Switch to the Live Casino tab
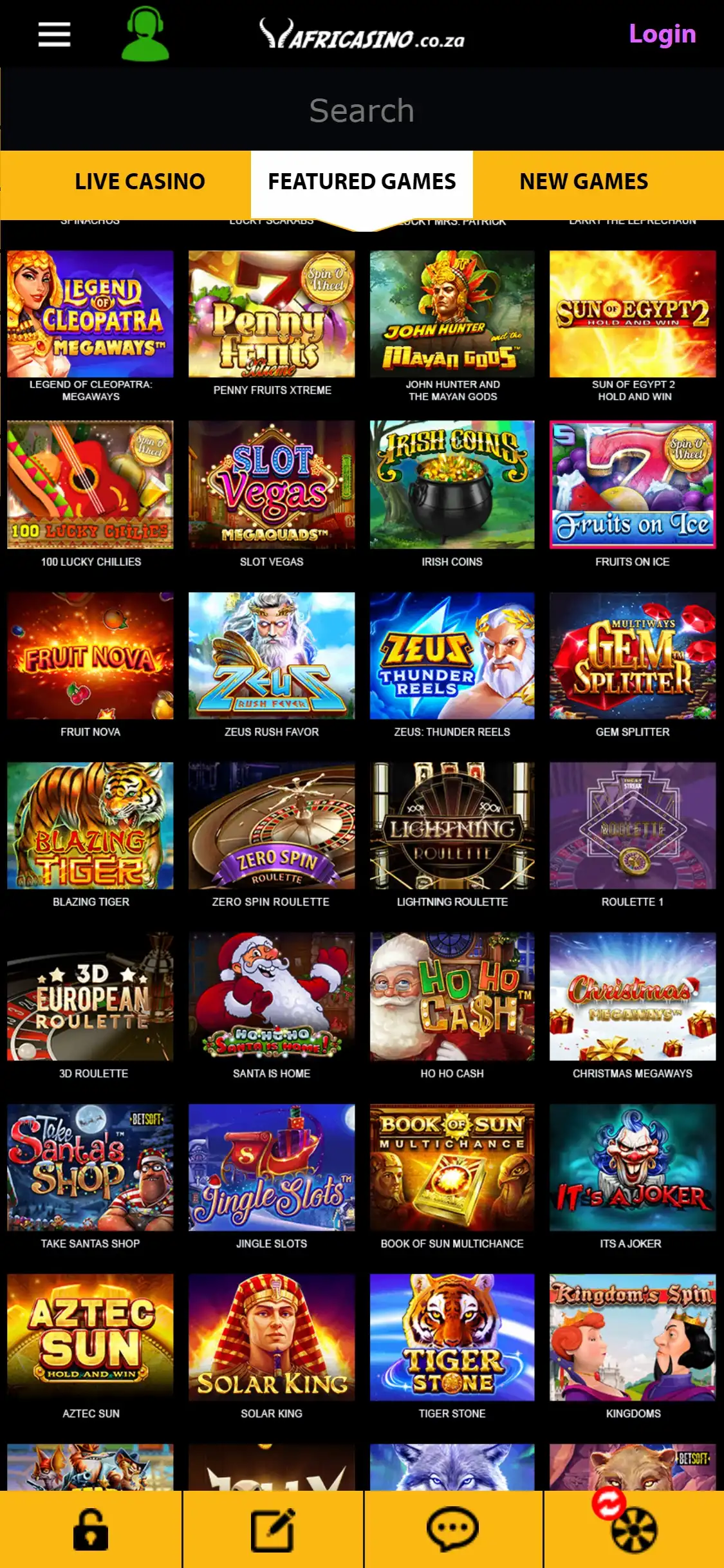Image resolution: width=724 pixels, height=1568 pixels. pos(140,182)
